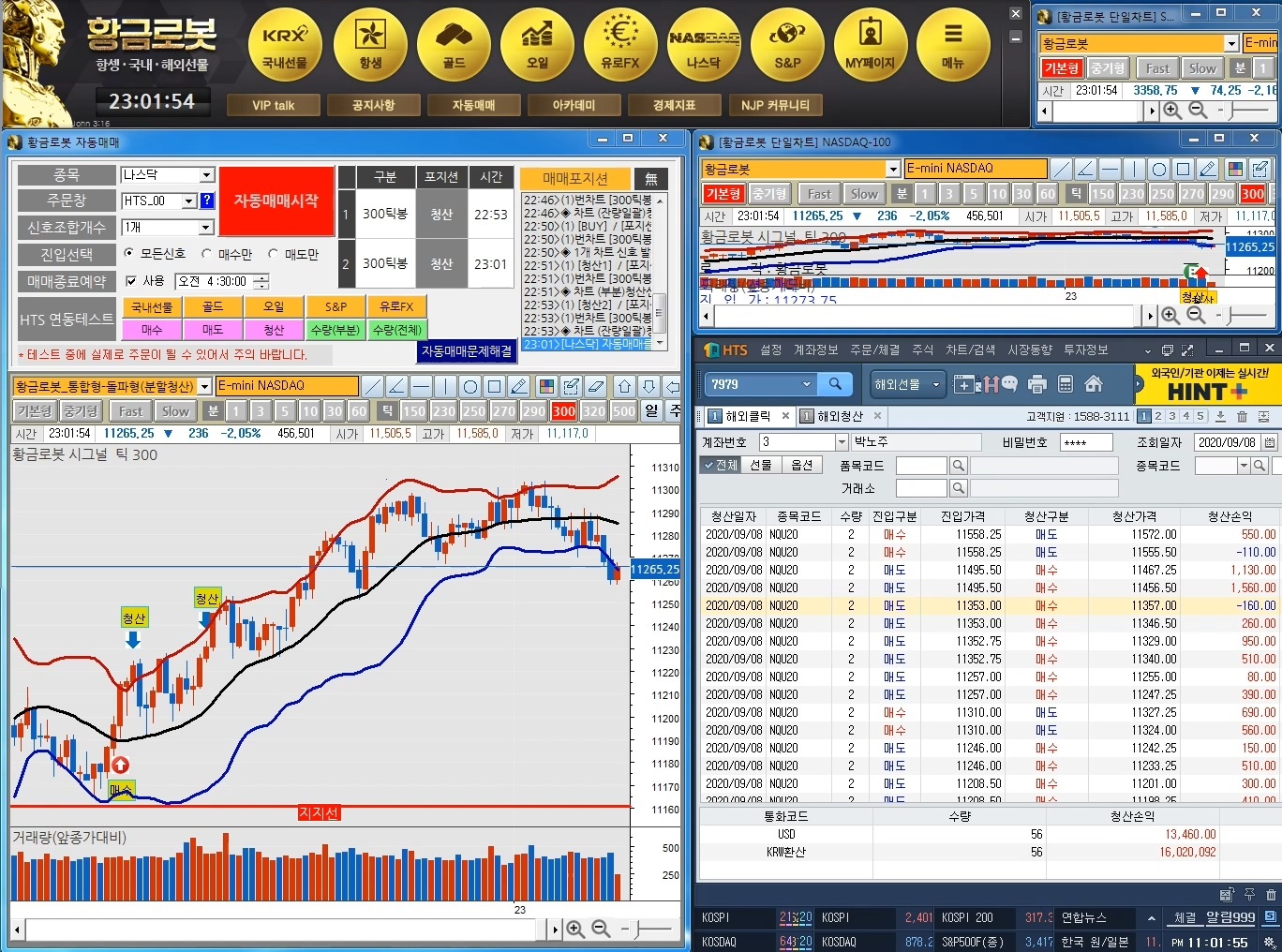Image resolution: width=1282 pixels, height=952 pixels.
Task: Open the 메뉴 hamburger round icon
Action: point(953,44)
